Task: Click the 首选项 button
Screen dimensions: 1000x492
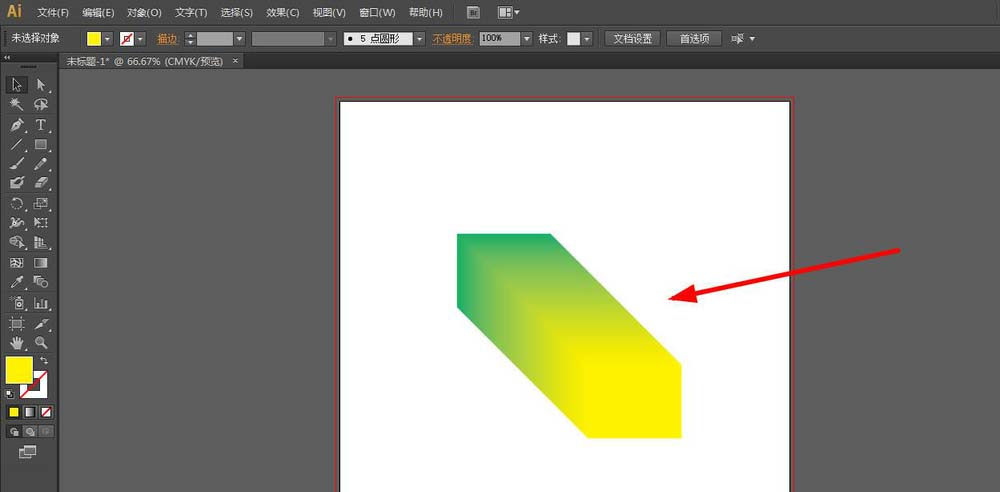Action: (x=694, y=39)
